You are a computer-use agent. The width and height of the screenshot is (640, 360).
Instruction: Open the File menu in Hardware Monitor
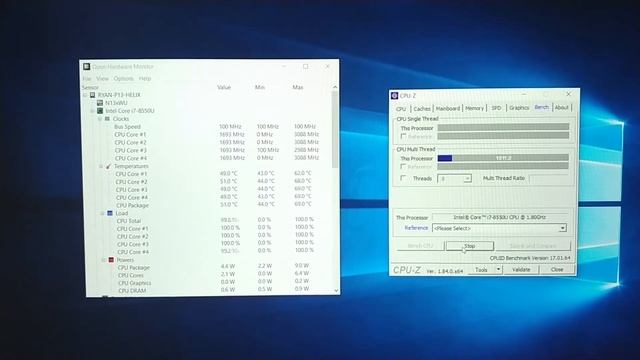point(87,78)
